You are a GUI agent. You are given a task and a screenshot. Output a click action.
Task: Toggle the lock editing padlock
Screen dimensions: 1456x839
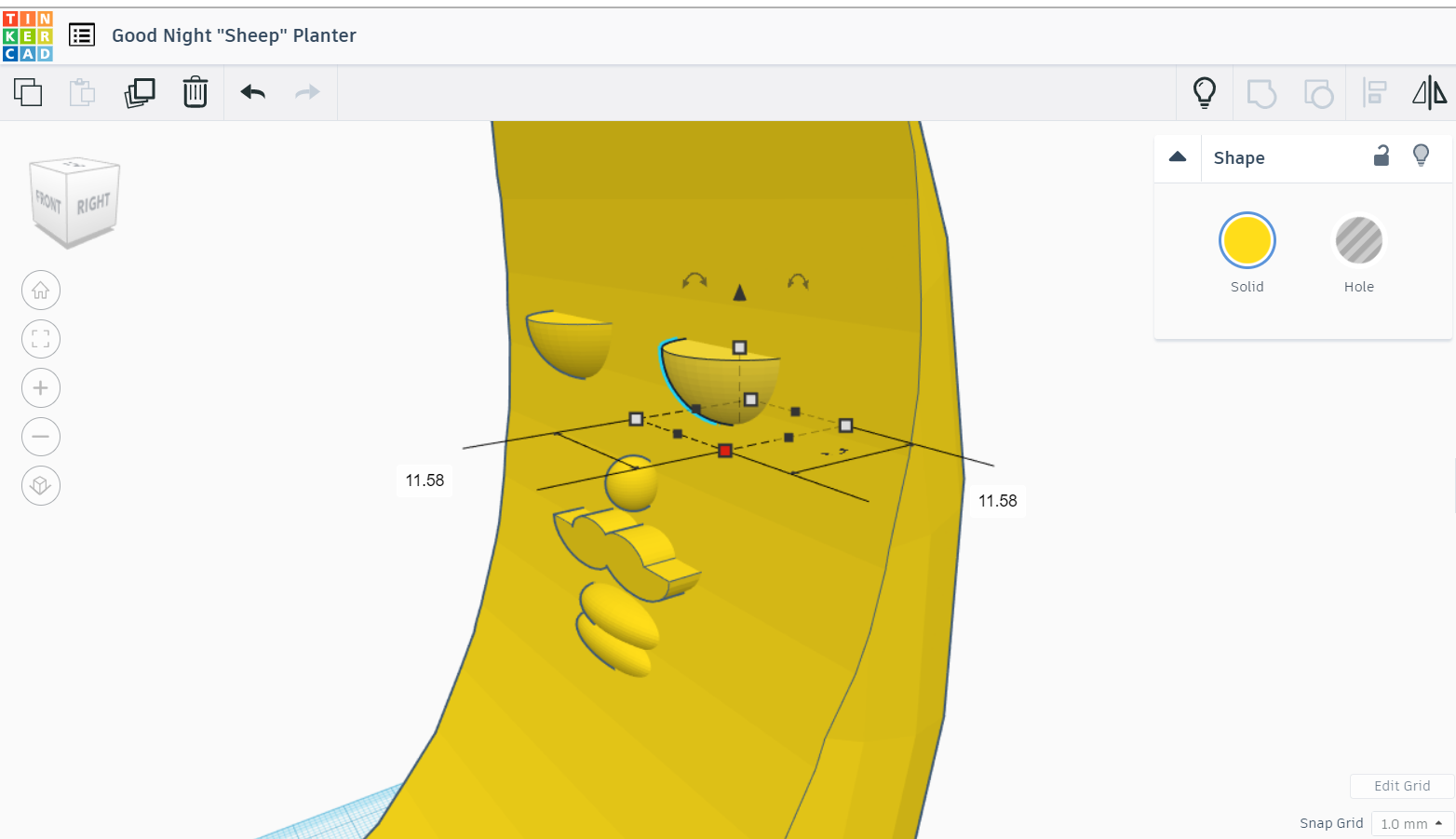[1382, 156]
